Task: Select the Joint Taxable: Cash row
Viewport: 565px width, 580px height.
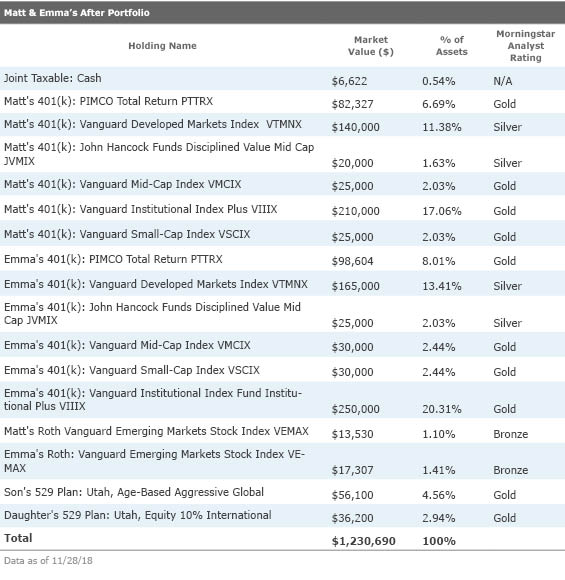Action: (282, 78)
